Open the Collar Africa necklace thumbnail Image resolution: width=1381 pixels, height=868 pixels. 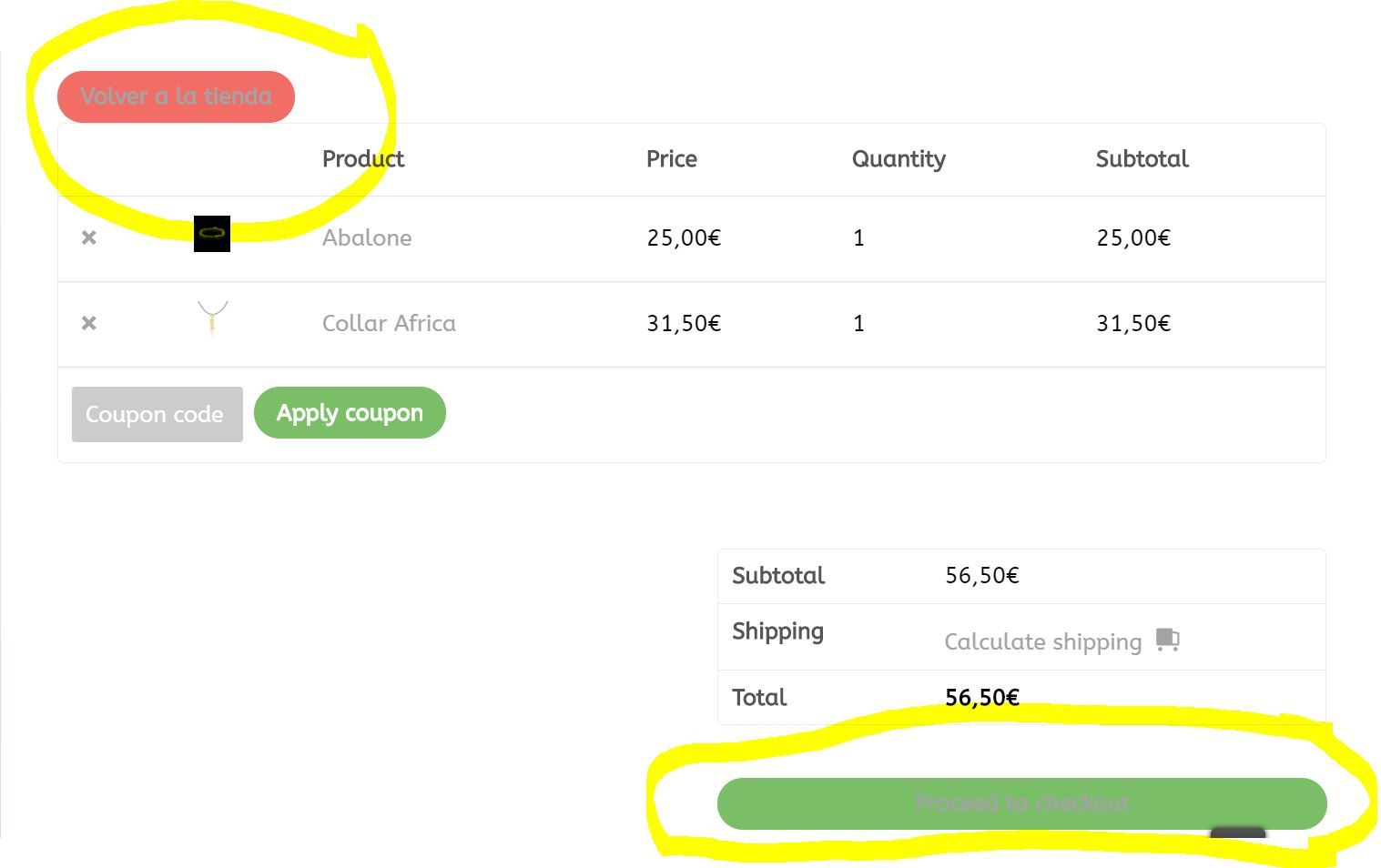tap(212, 319)
